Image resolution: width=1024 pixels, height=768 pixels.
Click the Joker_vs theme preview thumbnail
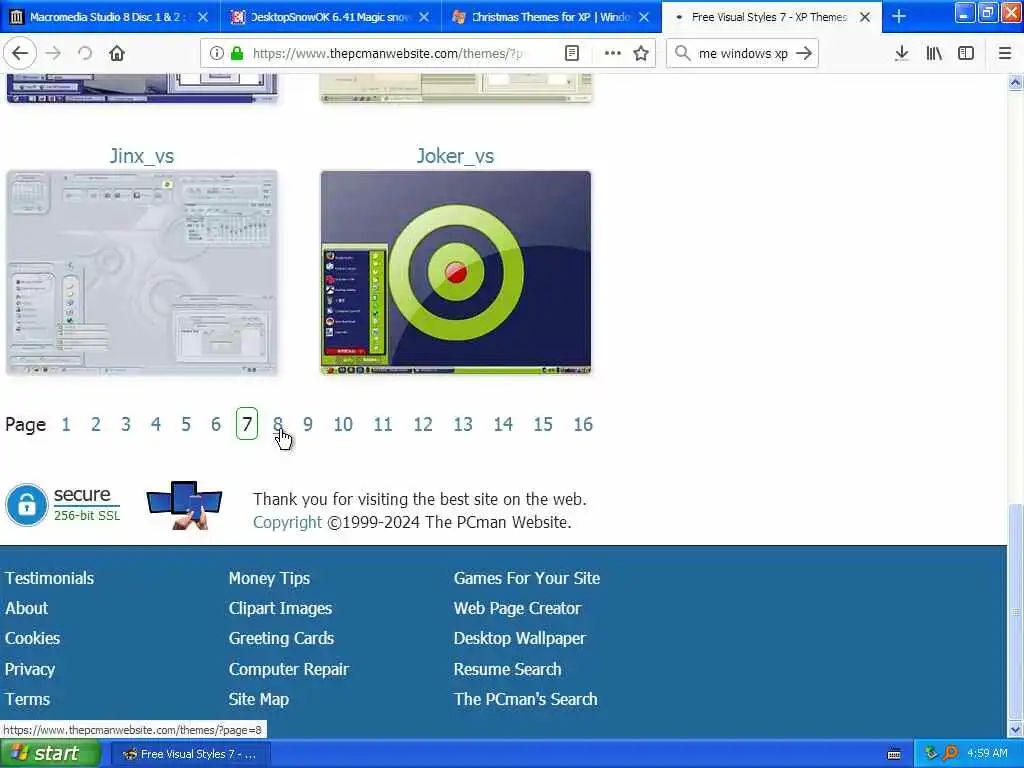456,272
